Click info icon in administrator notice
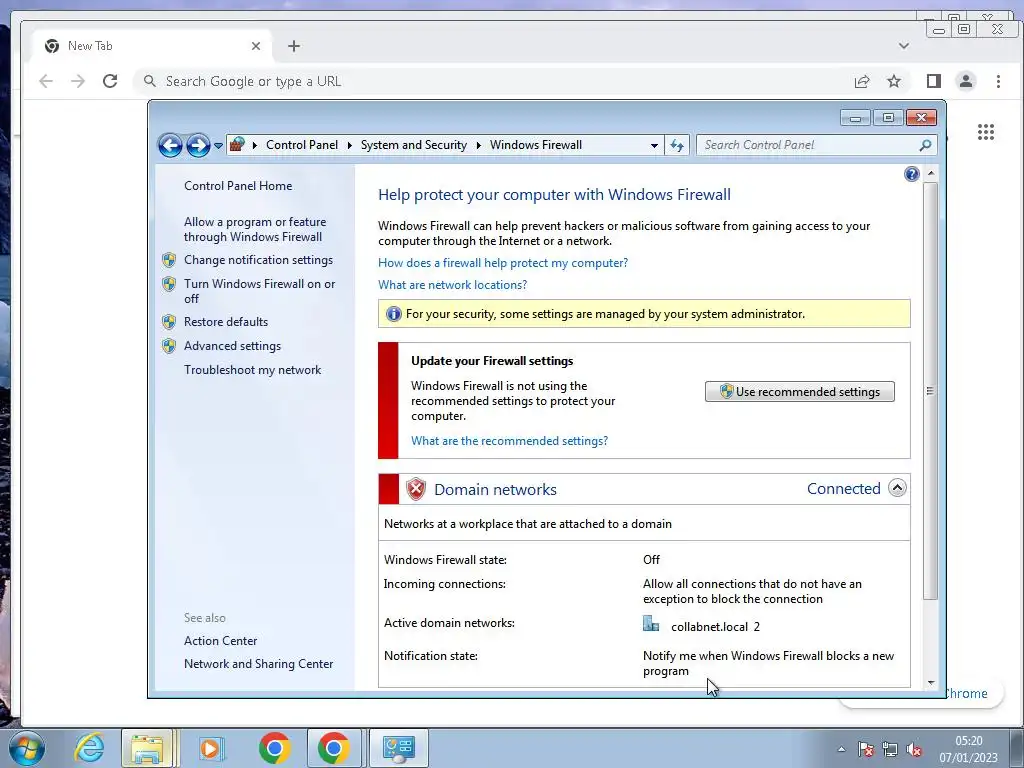This screenshot has height=768, width=1024. point(393,314)
